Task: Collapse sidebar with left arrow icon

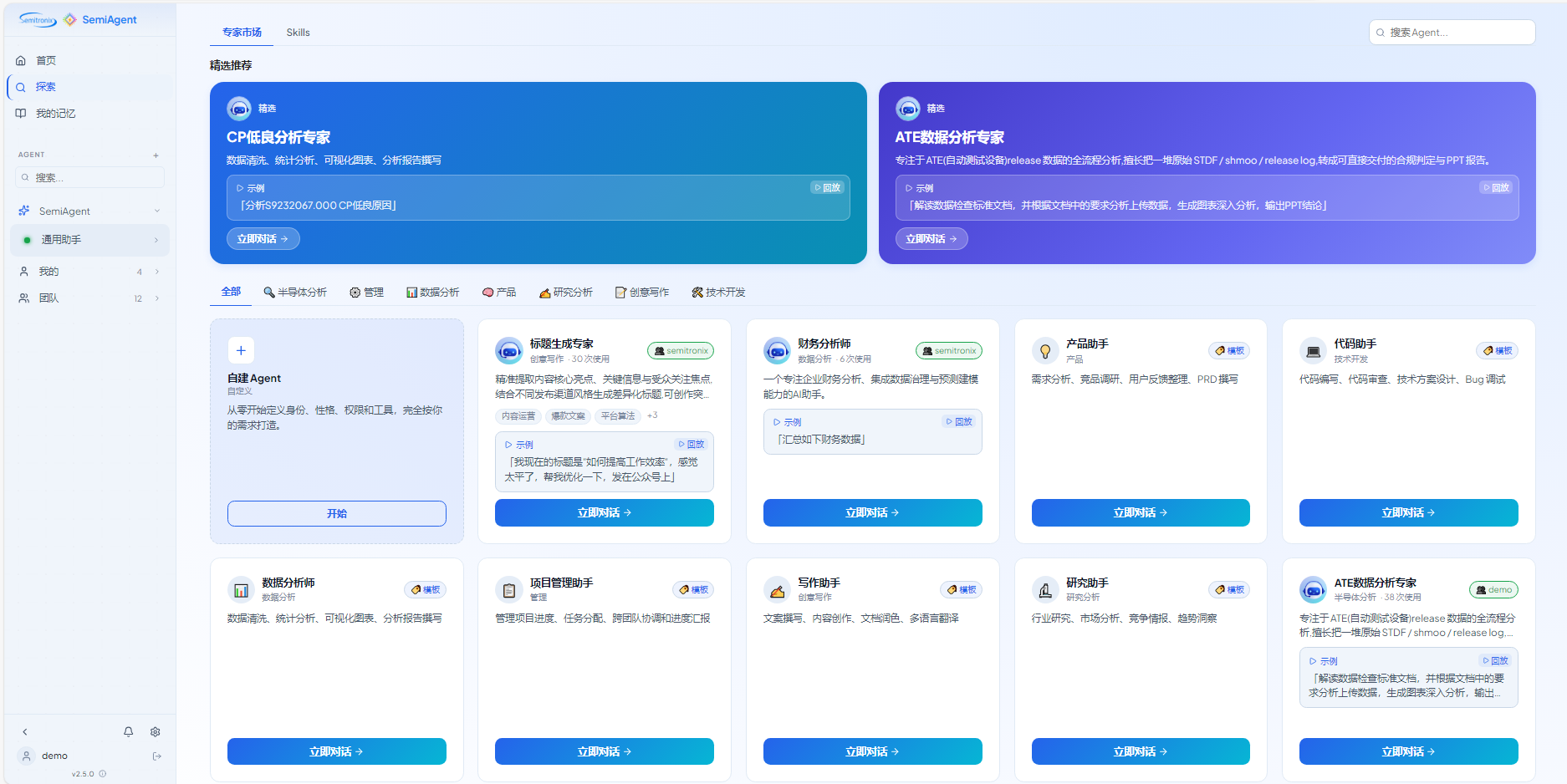Action: pyautogui.click(x=25, y=731)
